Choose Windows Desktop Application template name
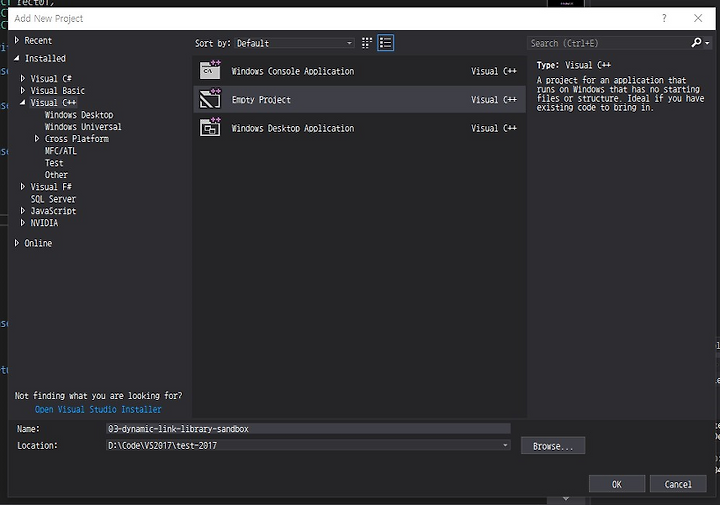This screenshot has height=505, width=720. point(292,128)
